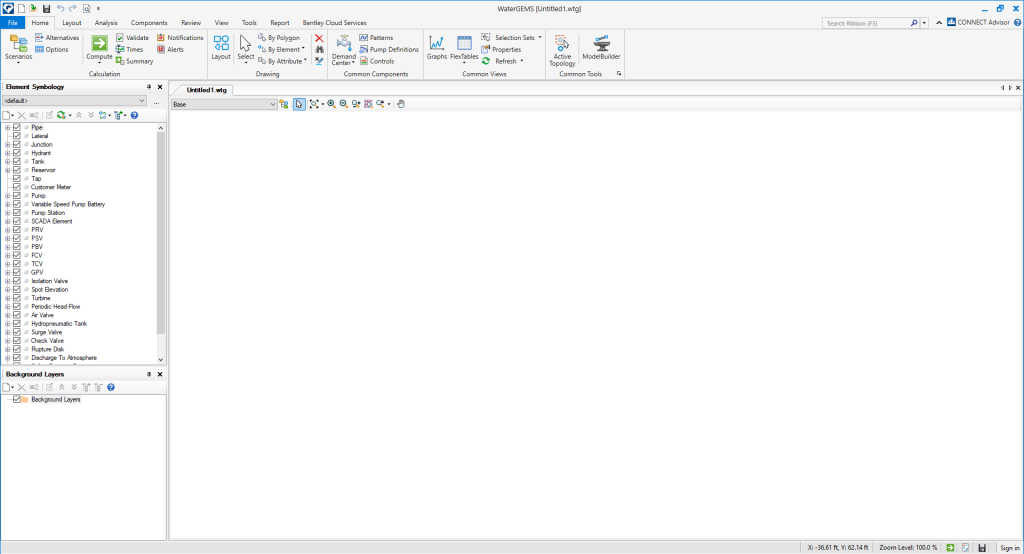Open CONNECT Advisor
1024x554 pixels.
pos(978,22)
